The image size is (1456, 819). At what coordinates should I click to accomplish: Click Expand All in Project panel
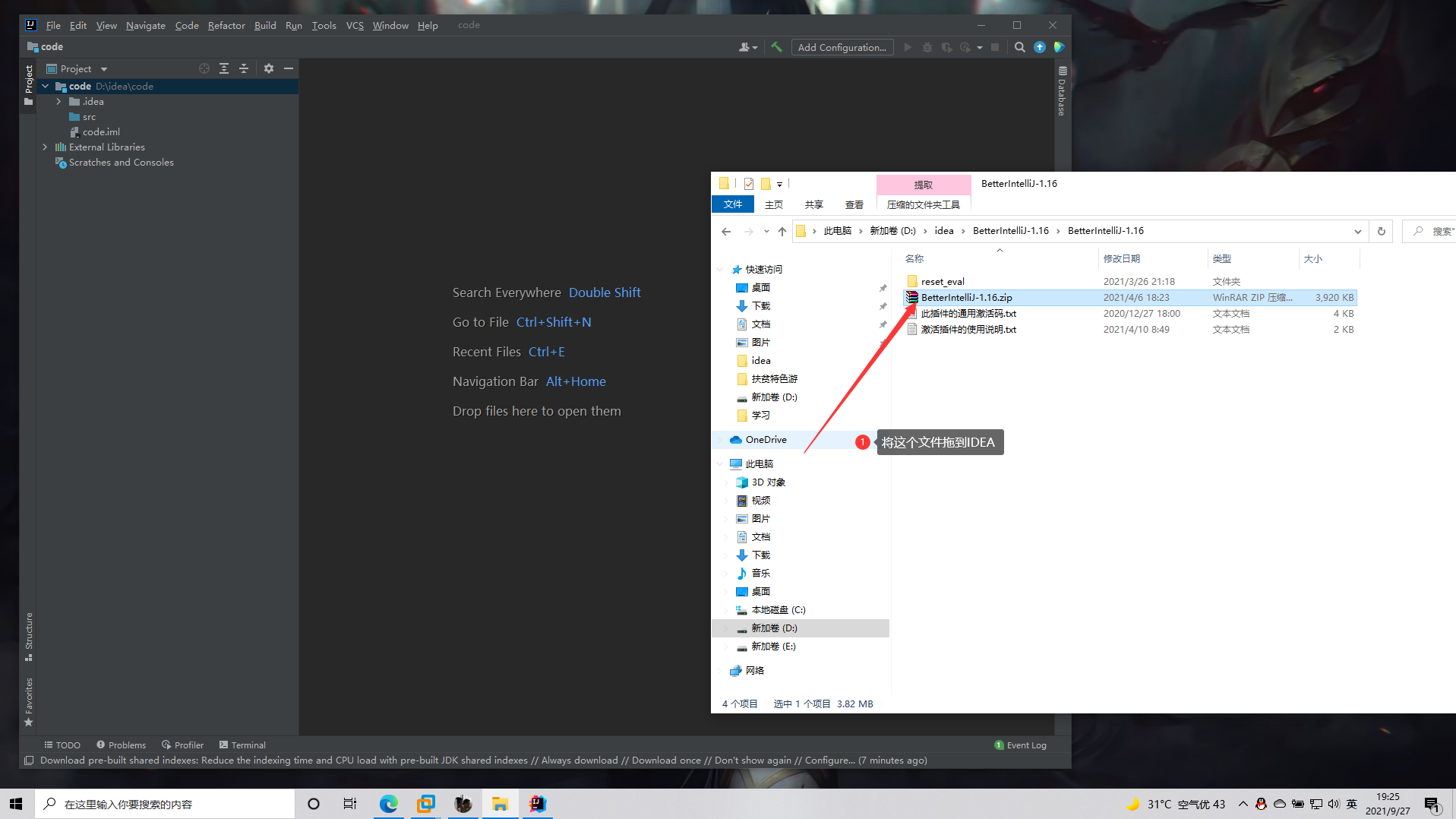224,68
